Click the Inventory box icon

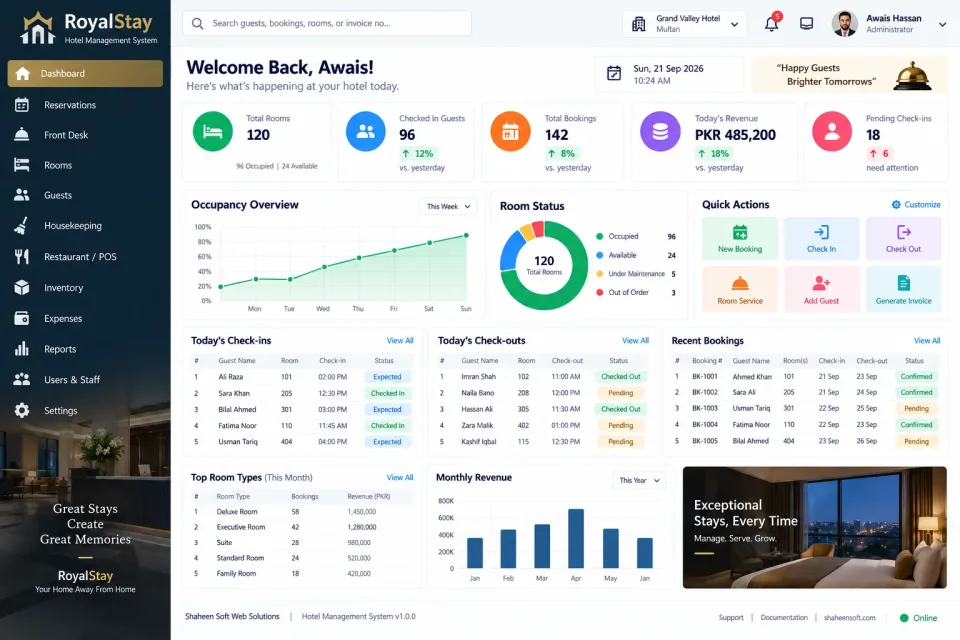[x=21, y=287]
